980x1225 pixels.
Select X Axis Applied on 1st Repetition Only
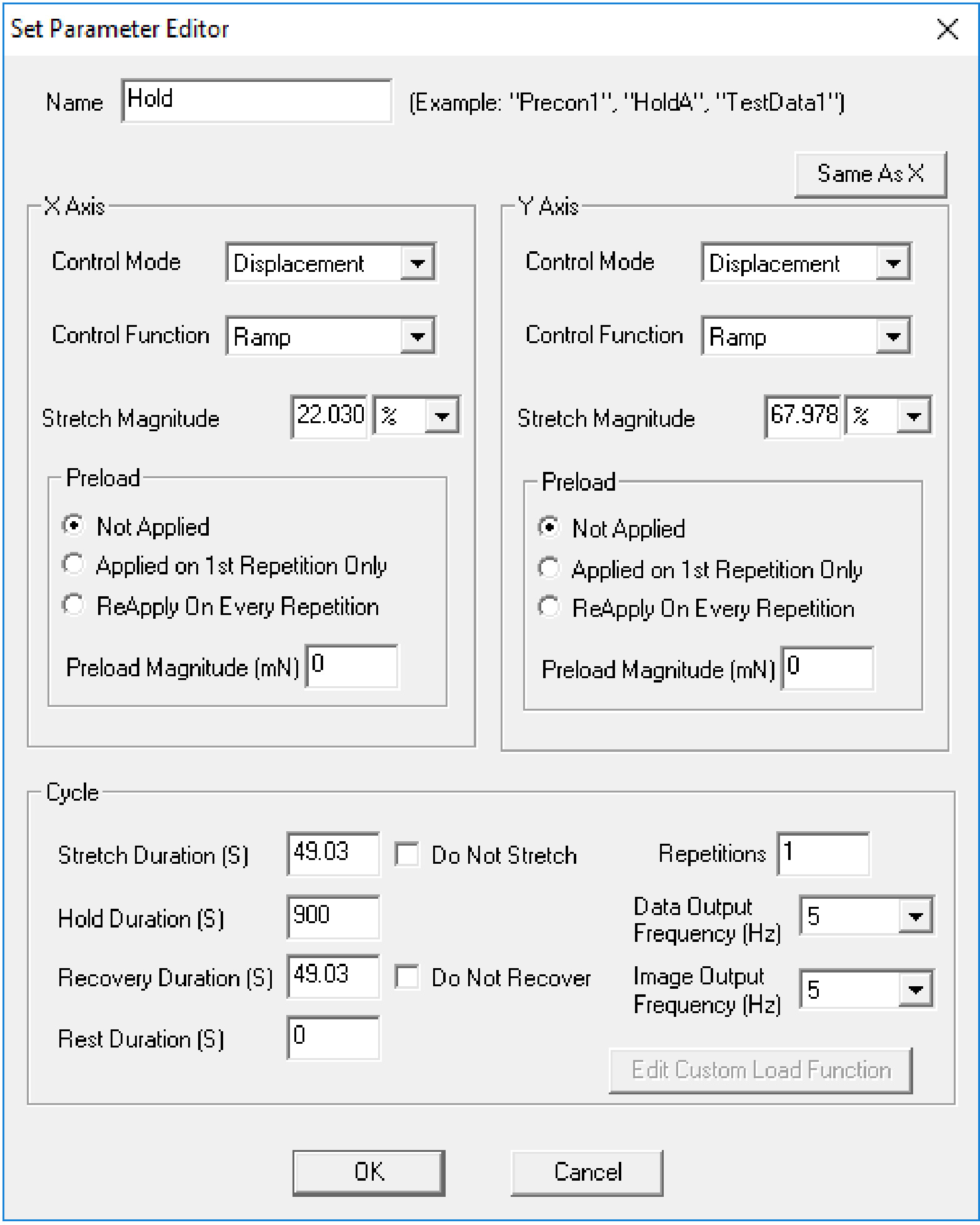[x=73, y=564]
